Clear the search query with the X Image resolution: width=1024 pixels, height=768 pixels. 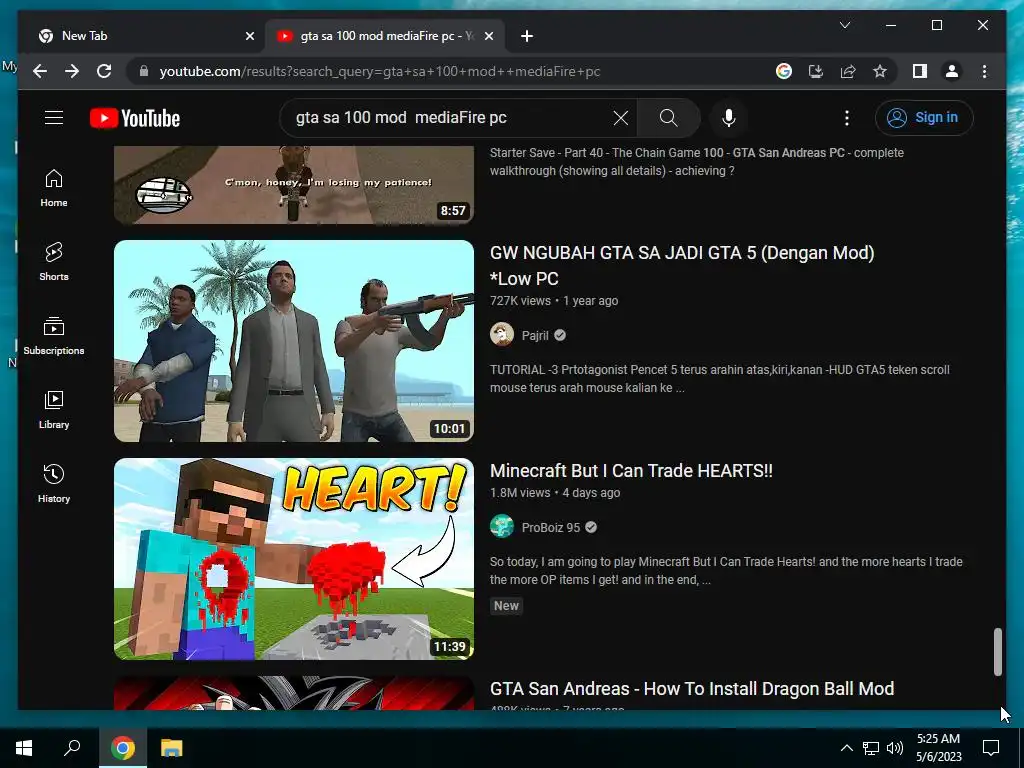(620, 118)
